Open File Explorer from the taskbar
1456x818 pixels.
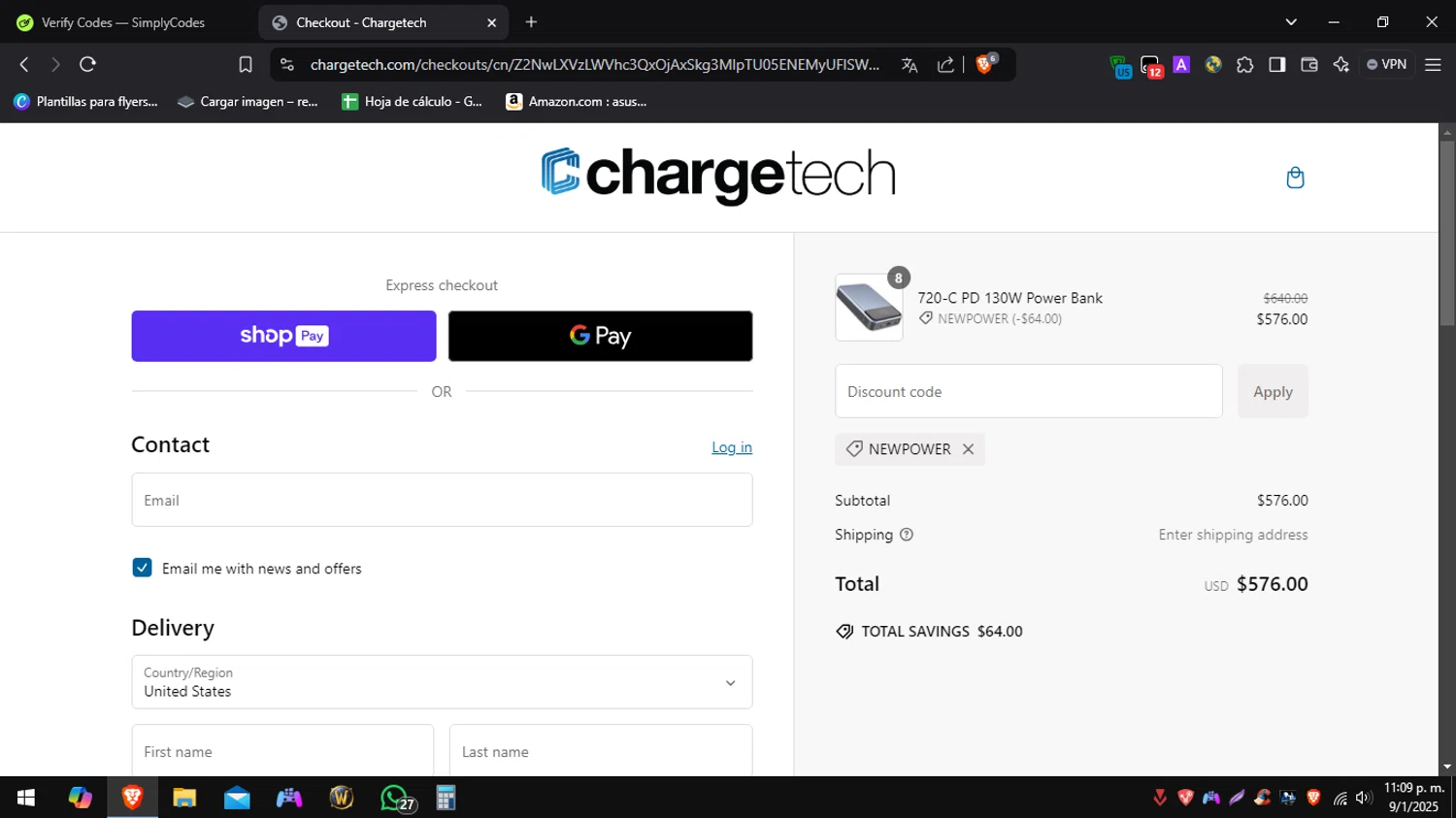click(x=184, y=798)
